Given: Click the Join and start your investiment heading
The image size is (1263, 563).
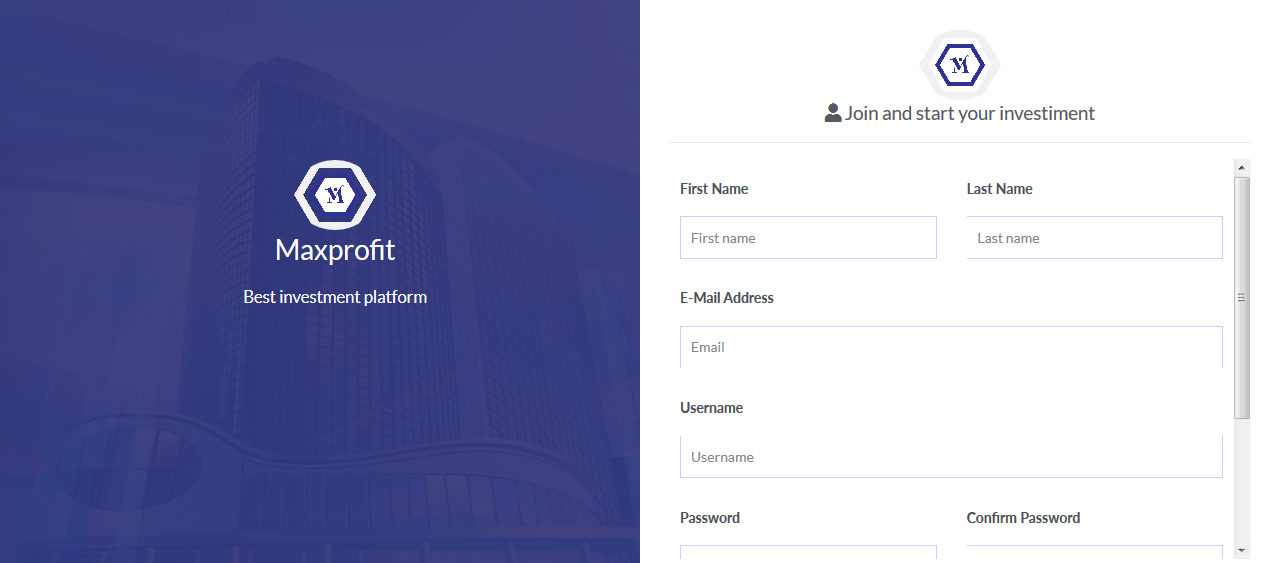Looking at the screenshot, I should point(970,113).
